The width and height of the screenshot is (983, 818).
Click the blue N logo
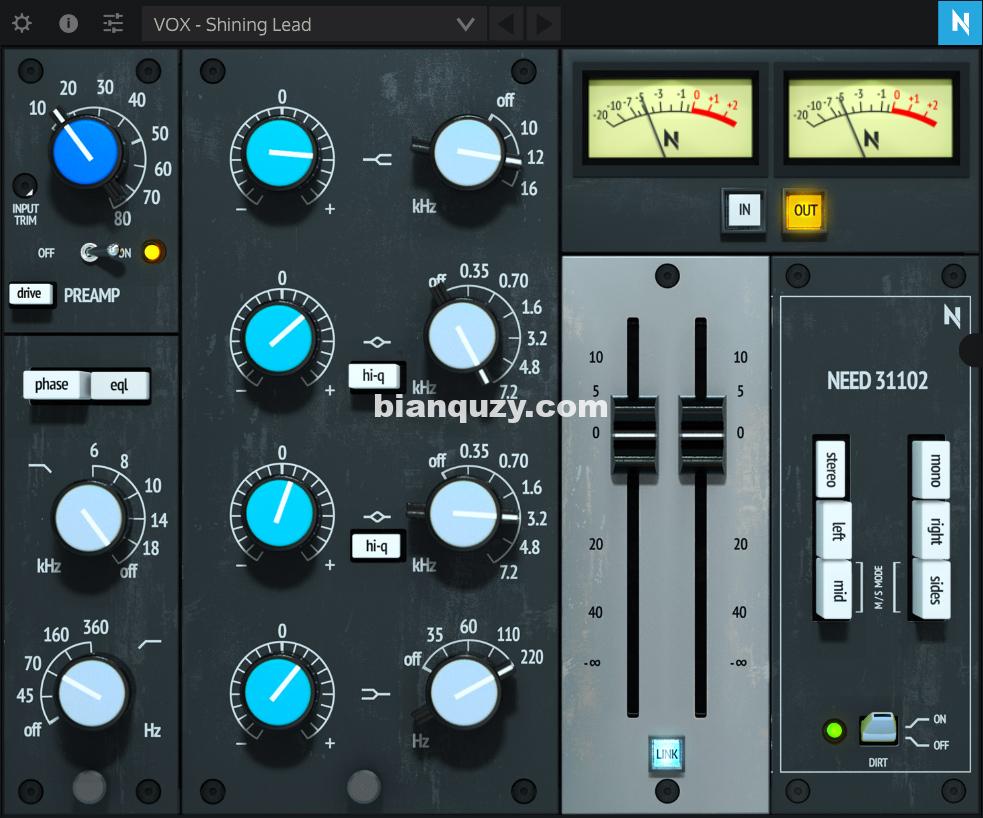point(960,23)
